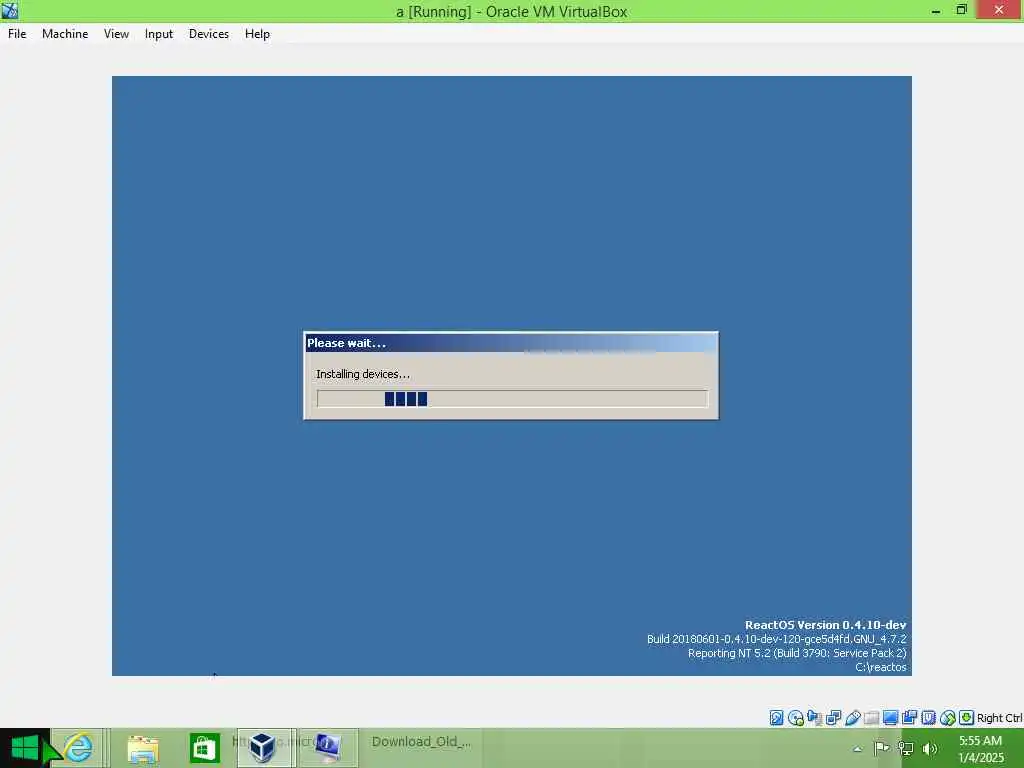This screenshot has width=1024, height=768.
Task: Open the Input menu
Action: coord(159,34)
